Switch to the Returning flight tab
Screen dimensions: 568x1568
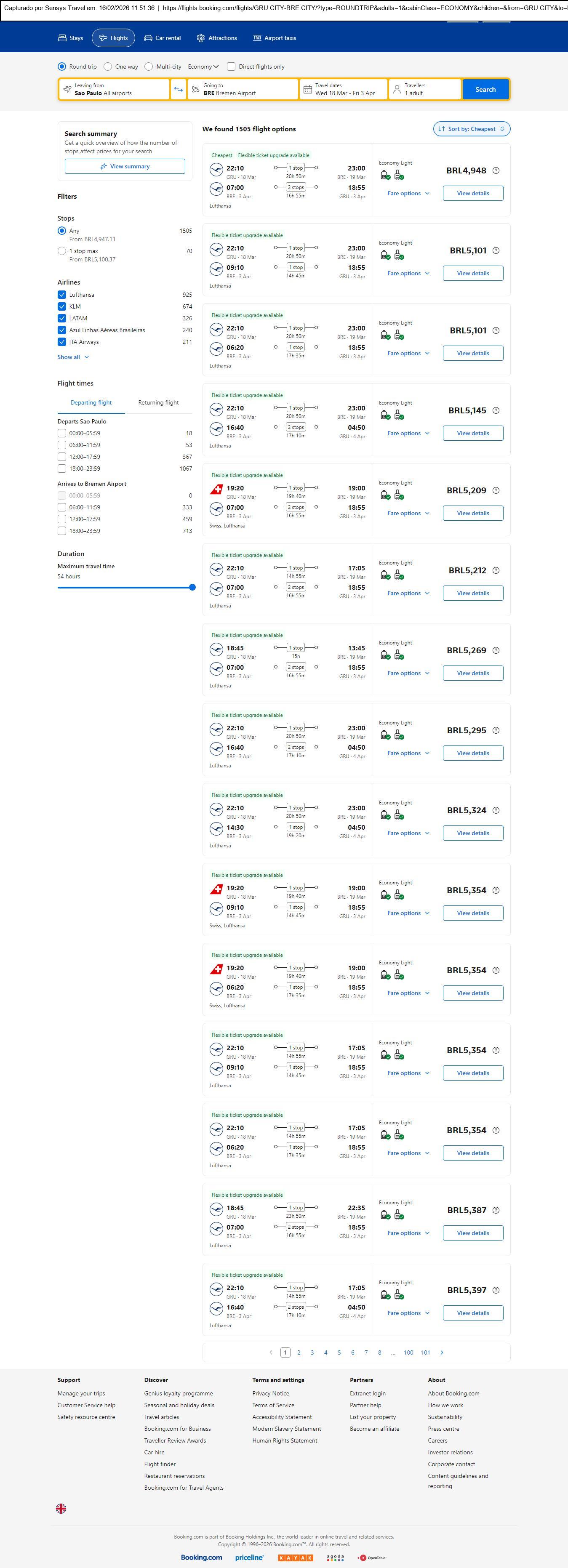click(158, 402)
